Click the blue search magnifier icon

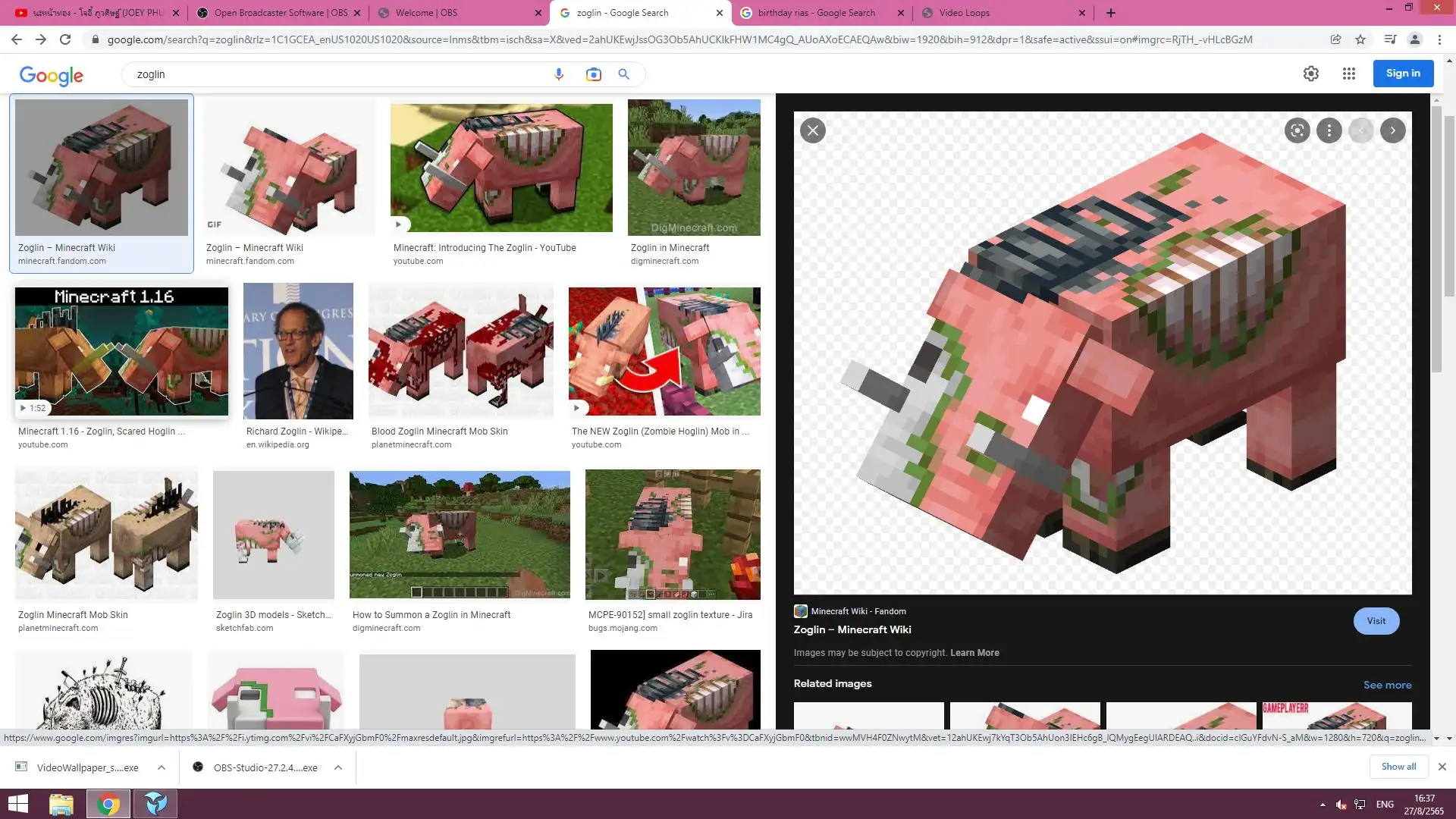(x=623, y=74)
